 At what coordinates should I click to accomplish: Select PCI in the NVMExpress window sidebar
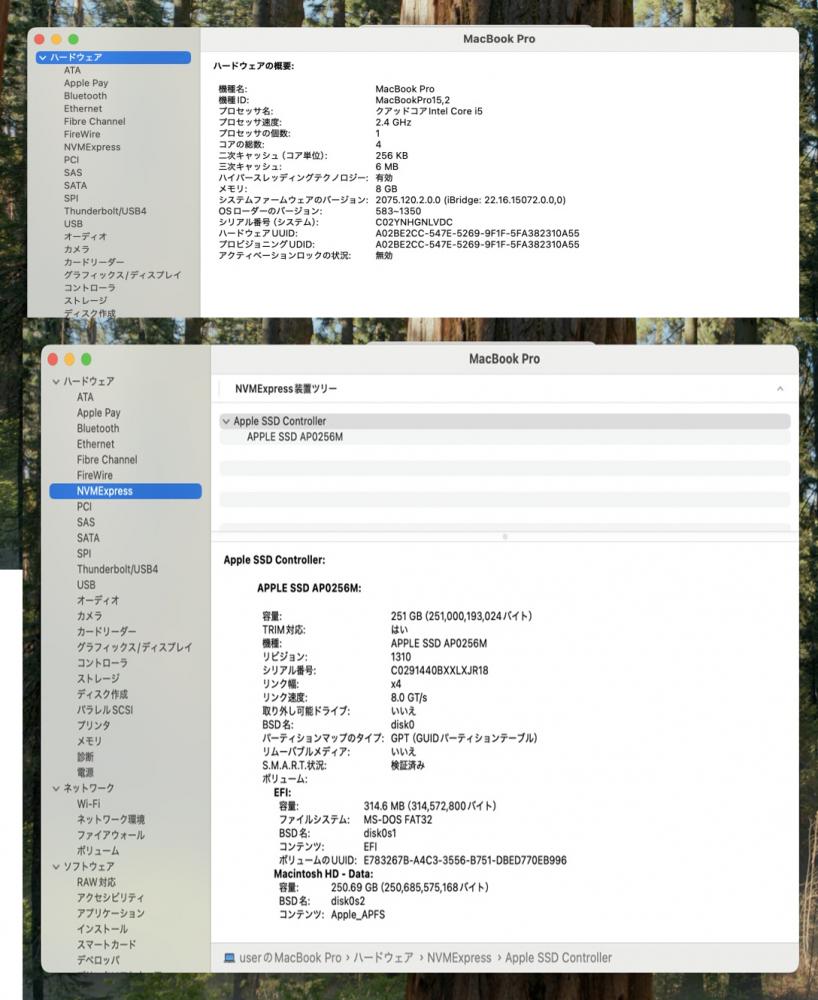coord(84,506)
